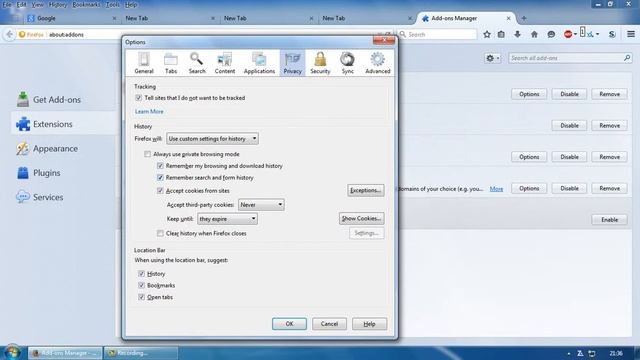Viewport: 640px width, 360px height.
Task: Toggle Accept cookies from sites
Action: 160,191
